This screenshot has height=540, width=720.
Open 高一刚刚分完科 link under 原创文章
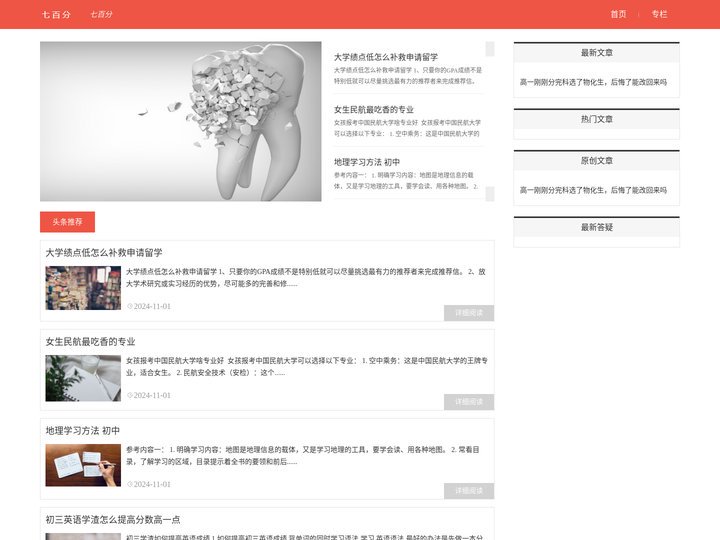[593, 190]
